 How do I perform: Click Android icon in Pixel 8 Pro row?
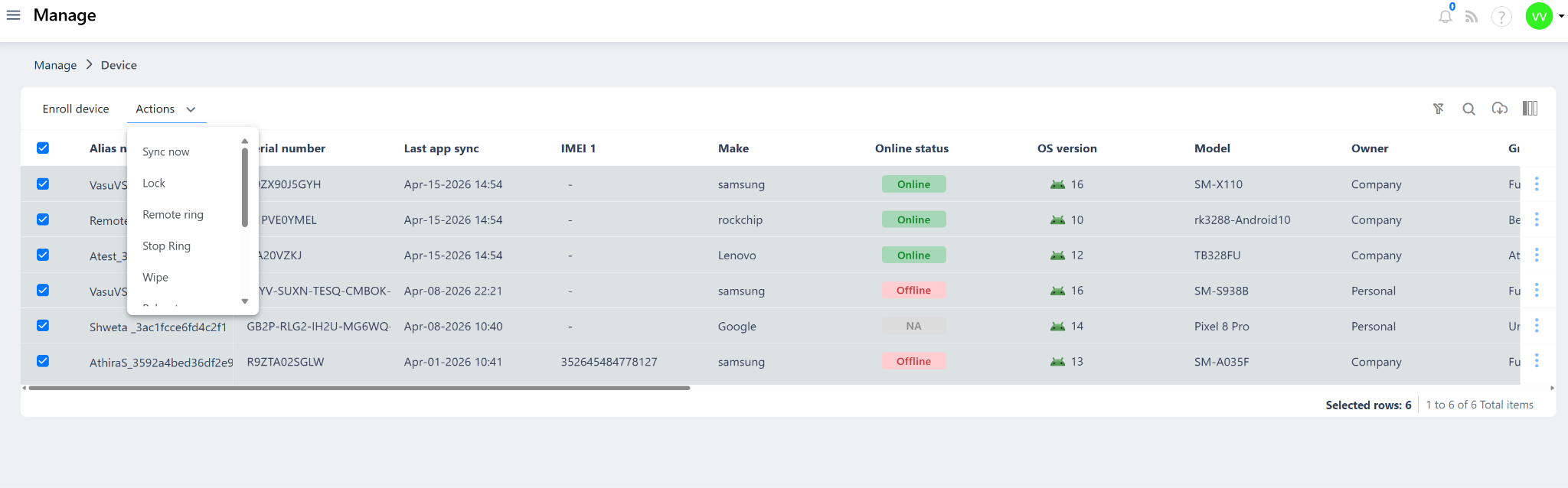point(1057,326)
